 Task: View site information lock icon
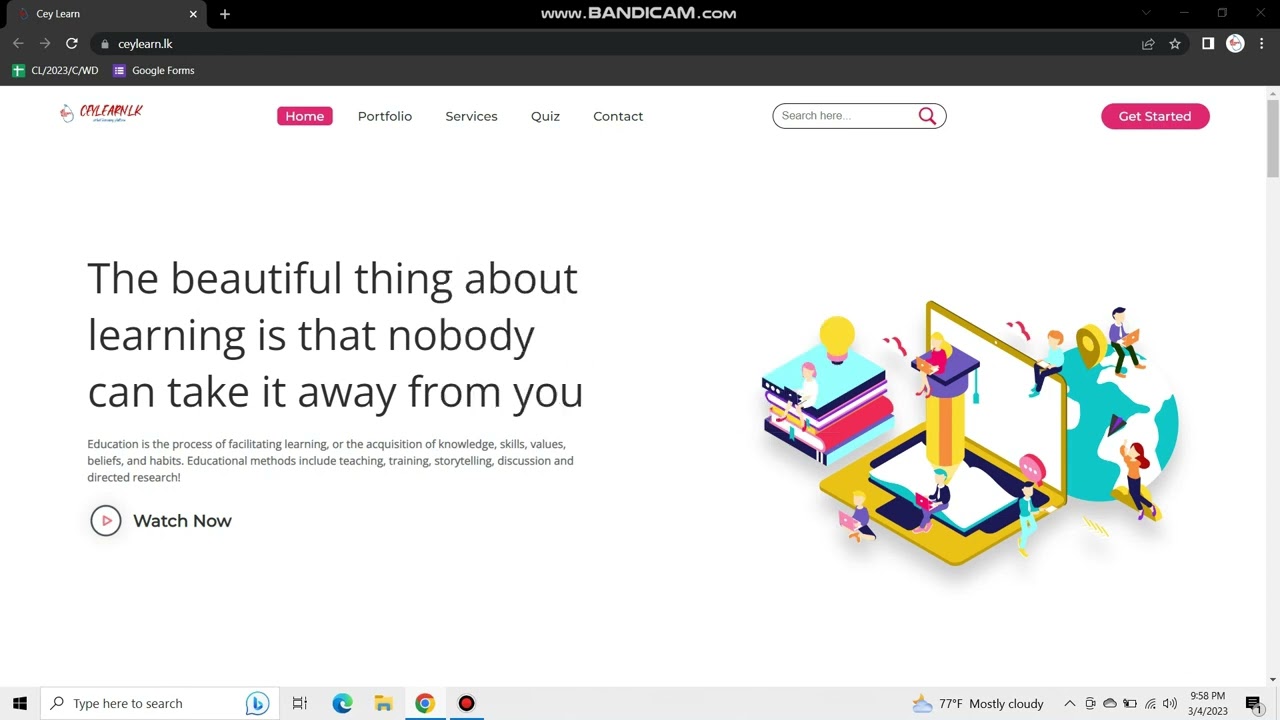[105, 44]
